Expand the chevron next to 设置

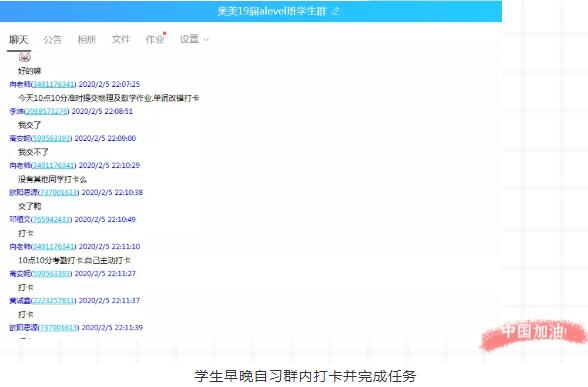[206, 39]
